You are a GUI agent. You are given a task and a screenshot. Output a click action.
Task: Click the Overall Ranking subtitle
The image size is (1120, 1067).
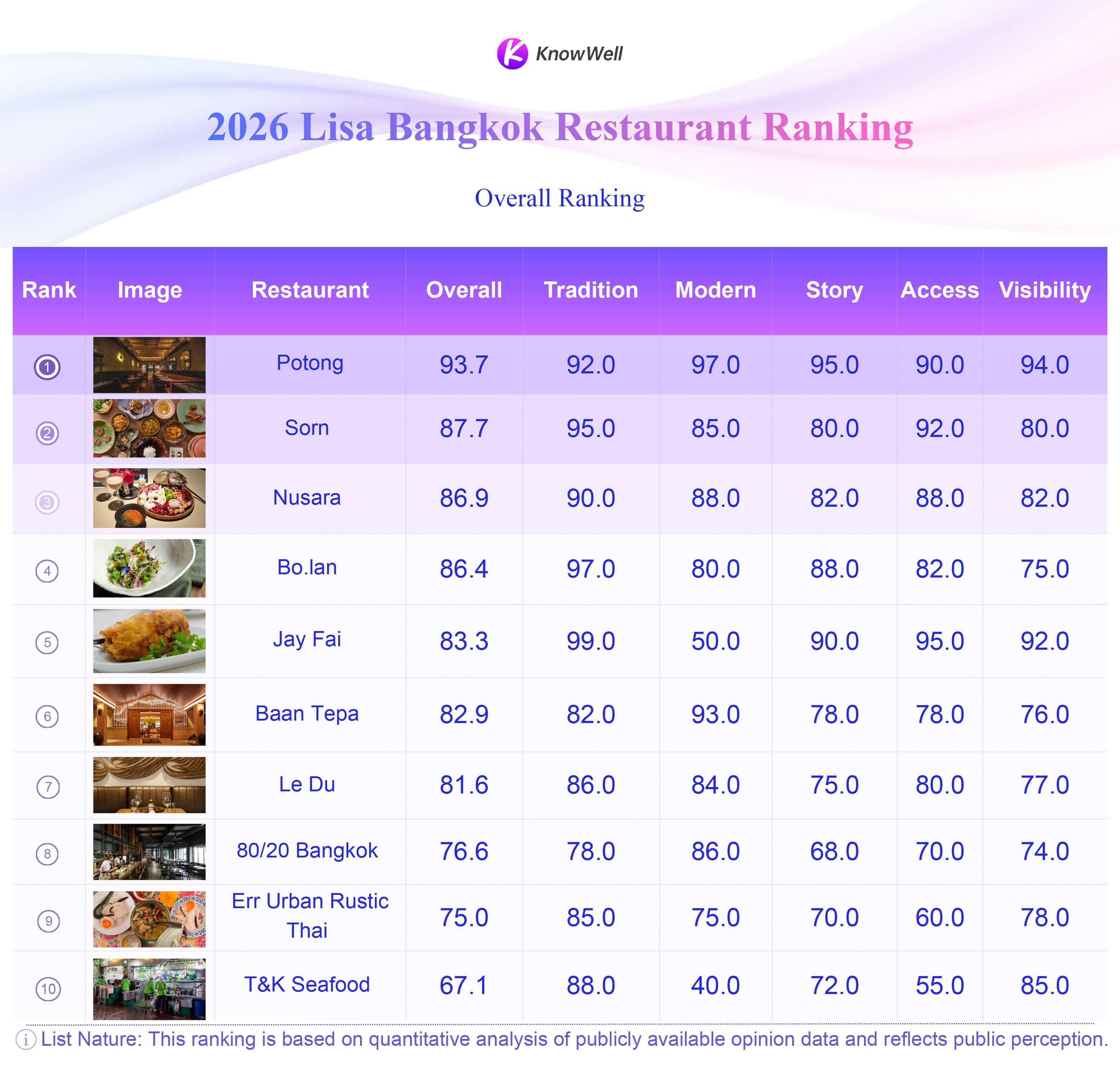click(560, 198)
